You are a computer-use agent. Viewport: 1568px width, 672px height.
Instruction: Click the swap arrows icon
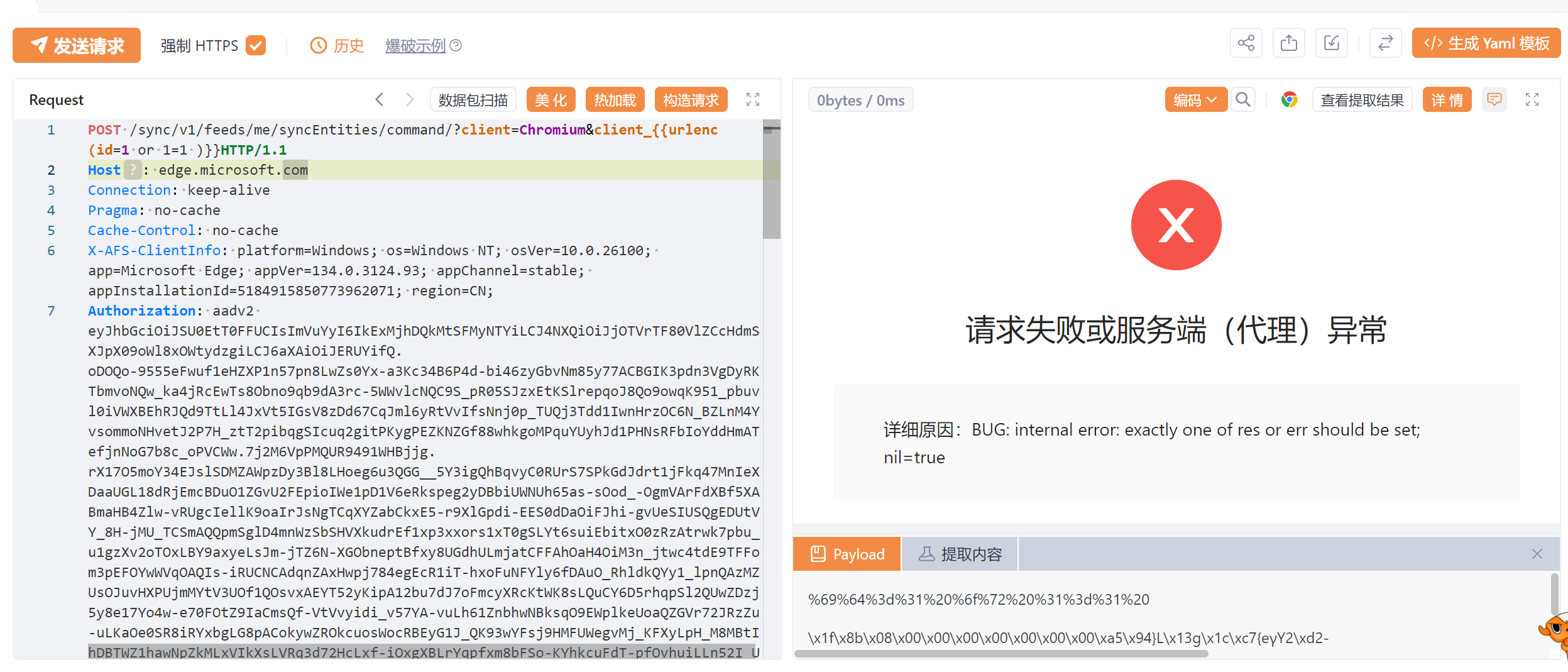[1385, 43]
